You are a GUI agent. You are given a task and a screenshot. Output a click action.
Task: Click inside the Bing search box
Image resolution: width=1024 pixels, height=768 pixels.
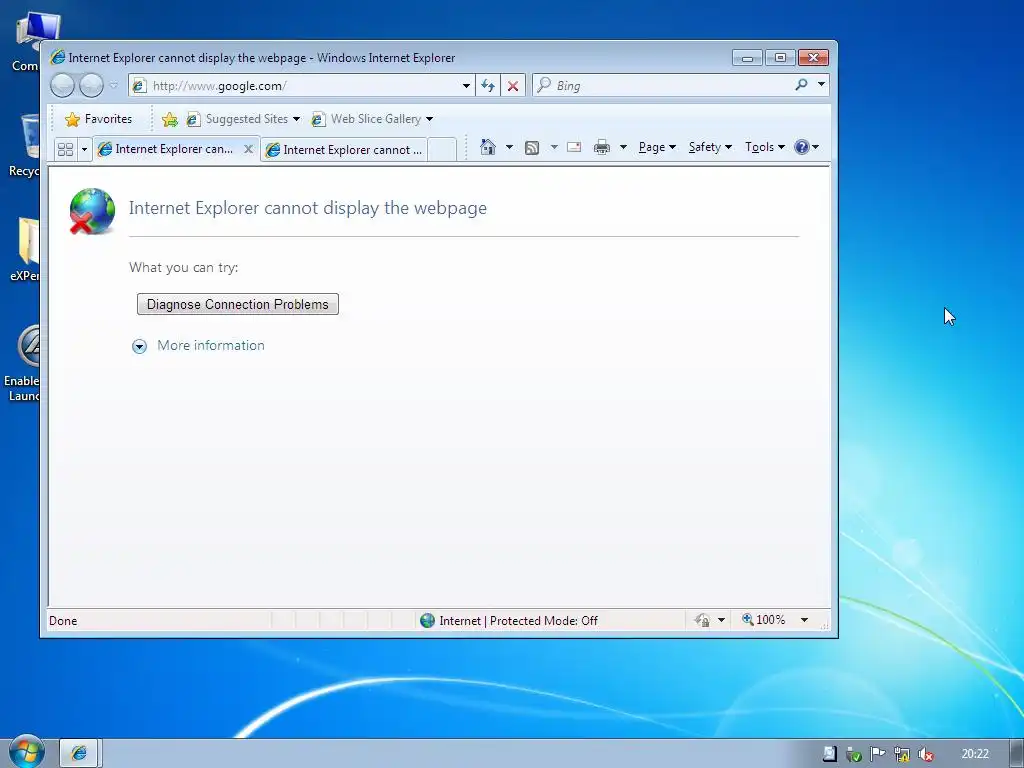click(666, 86)
